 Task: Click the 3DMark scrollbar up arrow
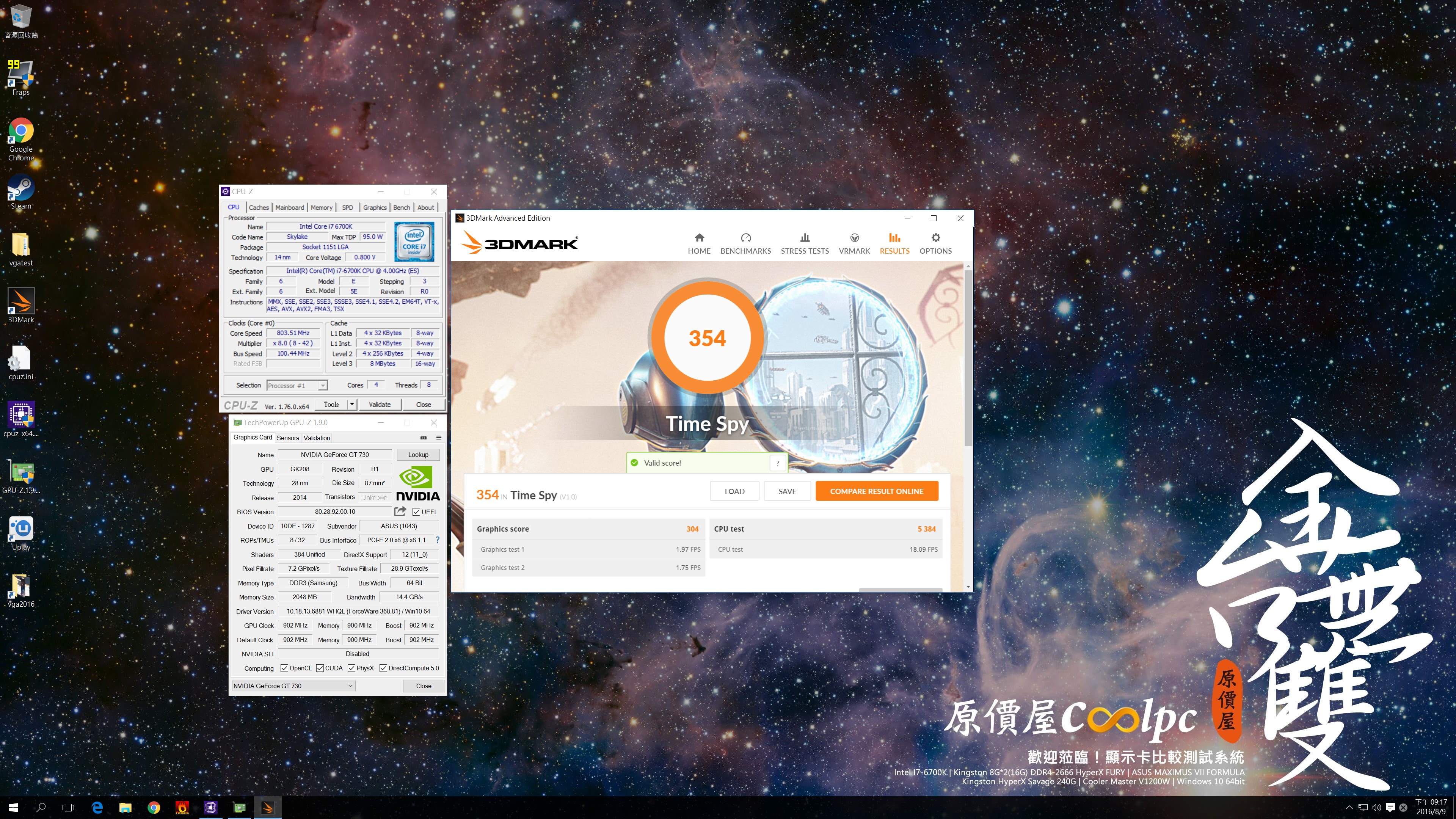(x=968, y=265)
